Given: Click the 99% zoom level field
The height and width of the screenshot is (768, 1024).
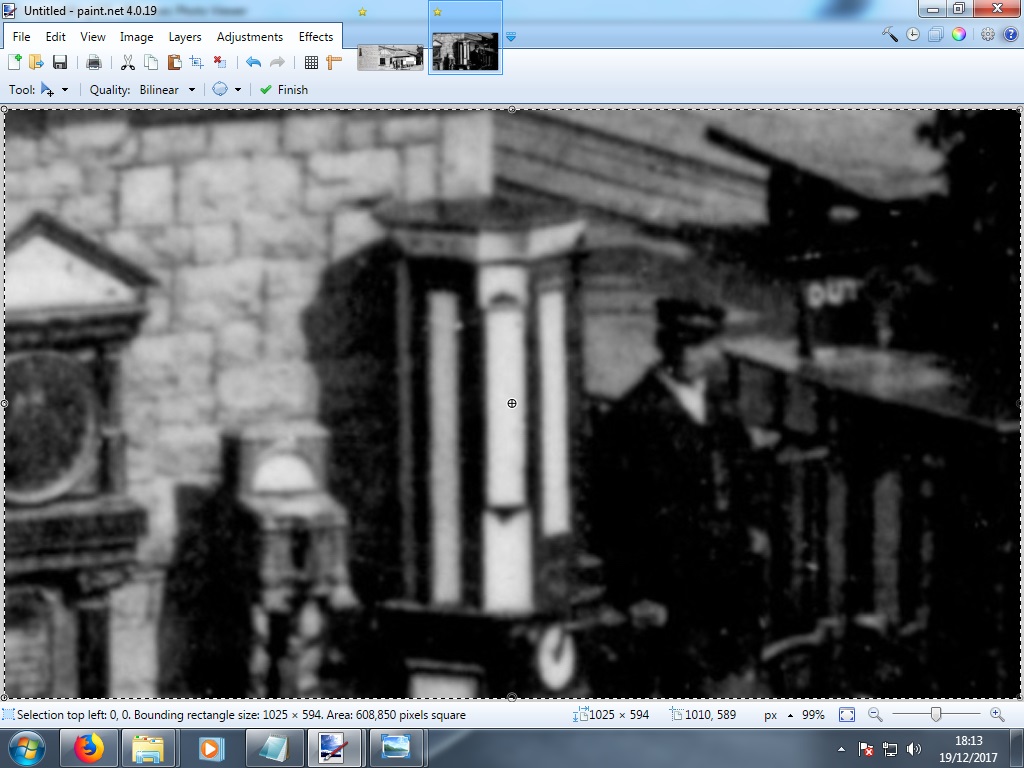Looking at the screenshot, I should (812, 714).
